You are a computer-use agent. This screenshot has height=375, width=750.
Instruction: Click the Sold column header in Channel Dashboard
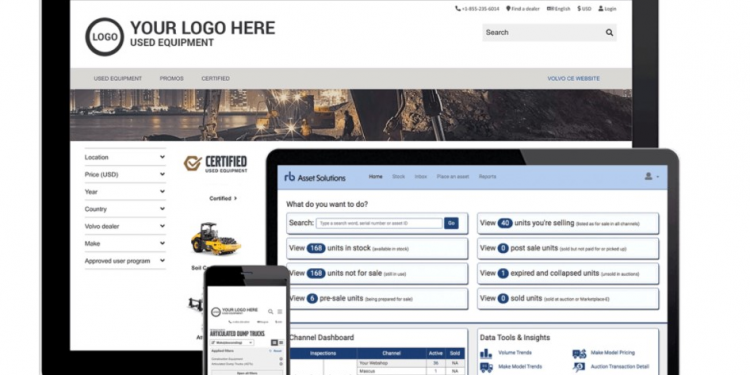pyautogui.click(x=454, y=353)
